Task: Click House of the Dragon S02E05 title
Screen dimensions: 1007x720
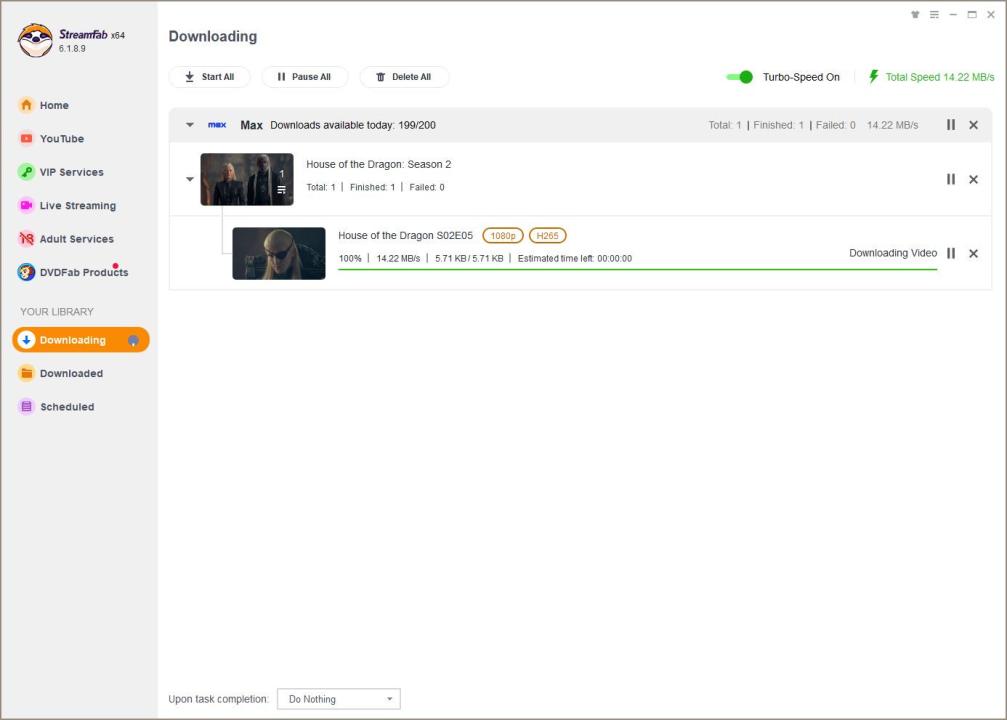Action: 405,236
